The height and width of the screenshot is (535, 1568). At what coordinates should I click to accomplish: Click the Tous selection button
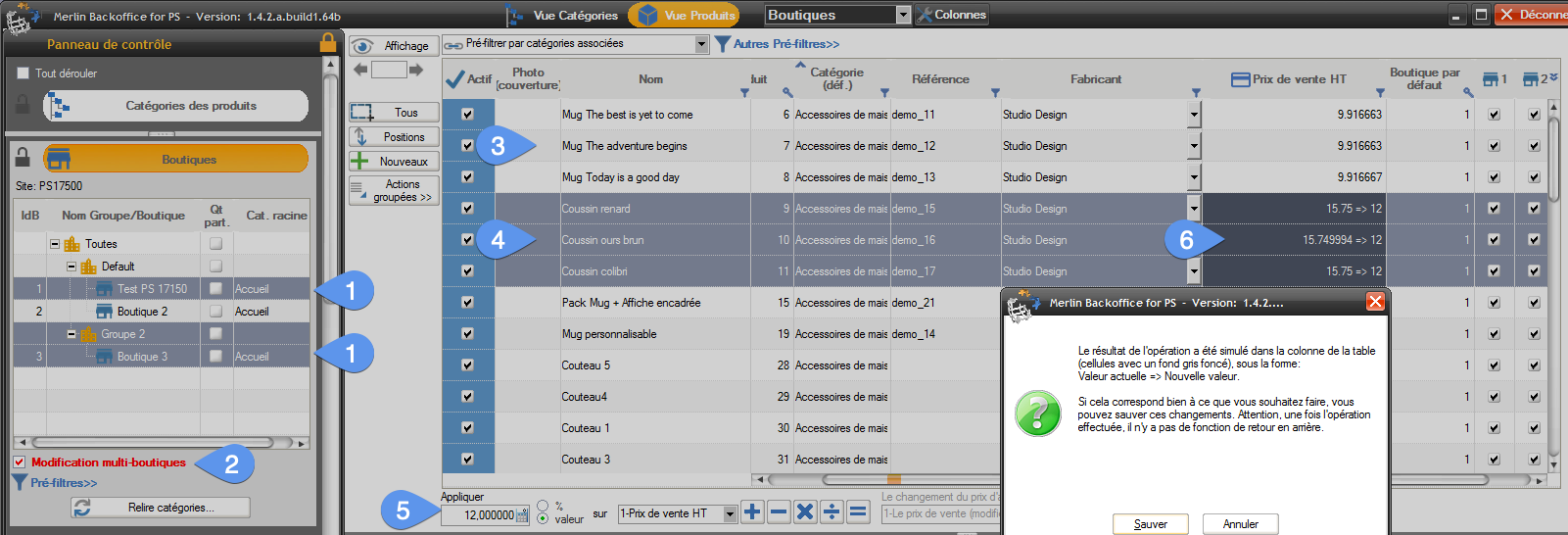[x=394, y=113]
